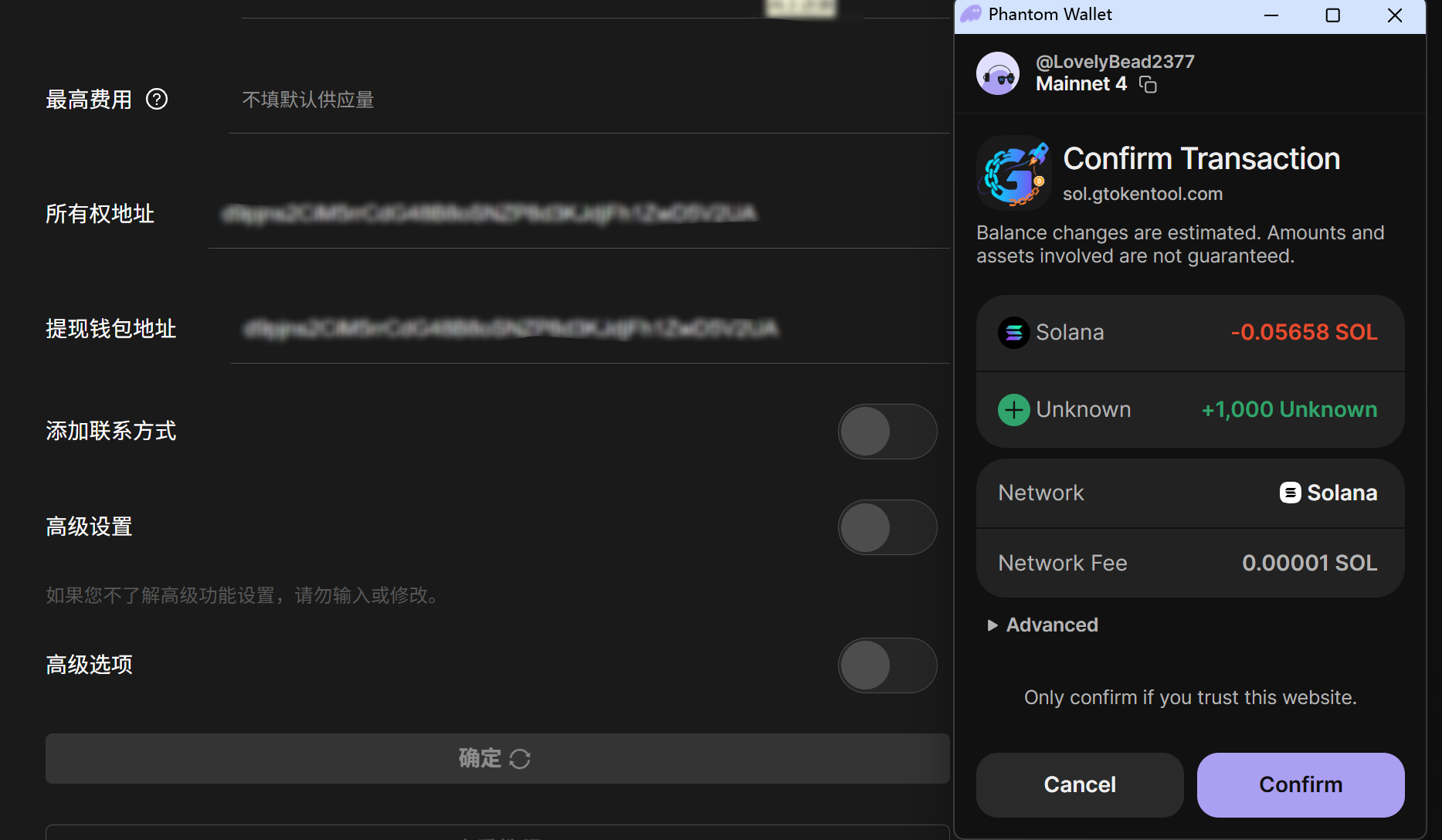Viewport: 1442px width, 840px height.
Task: Maximize the Phantom Wallet window
Action: coord(1332,15)
